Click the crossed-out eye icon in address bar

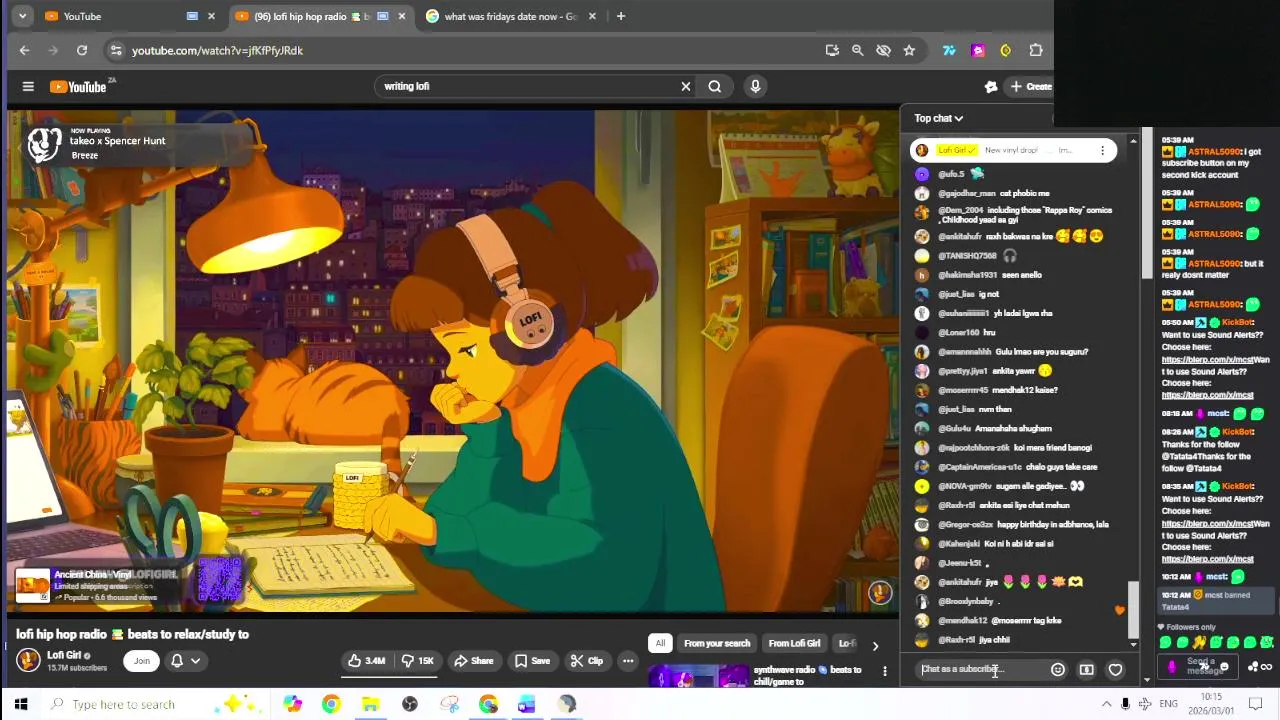[x=883, y=50]
